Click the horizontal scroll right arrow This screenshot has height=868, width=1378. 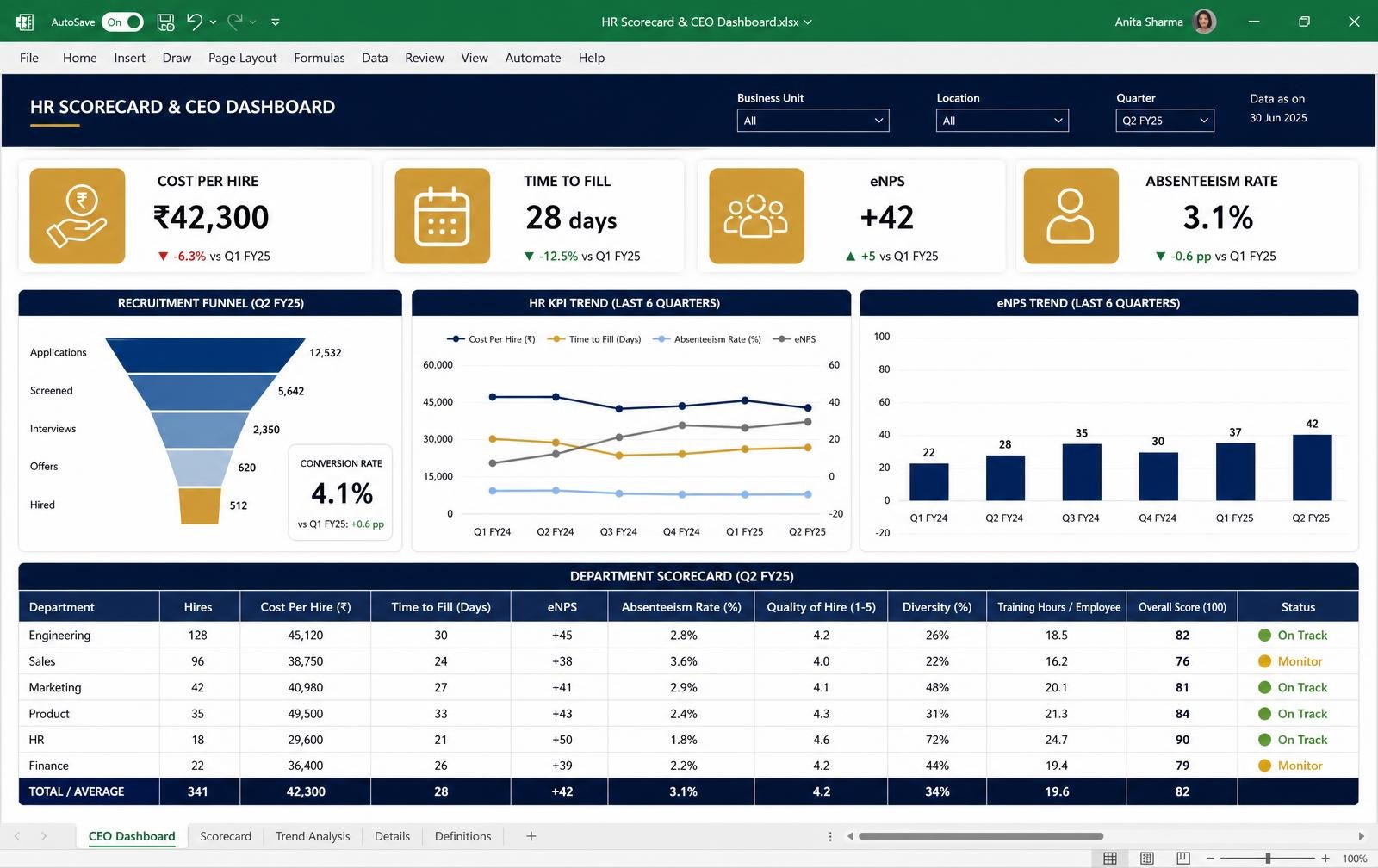click(x=1361, y=836)
